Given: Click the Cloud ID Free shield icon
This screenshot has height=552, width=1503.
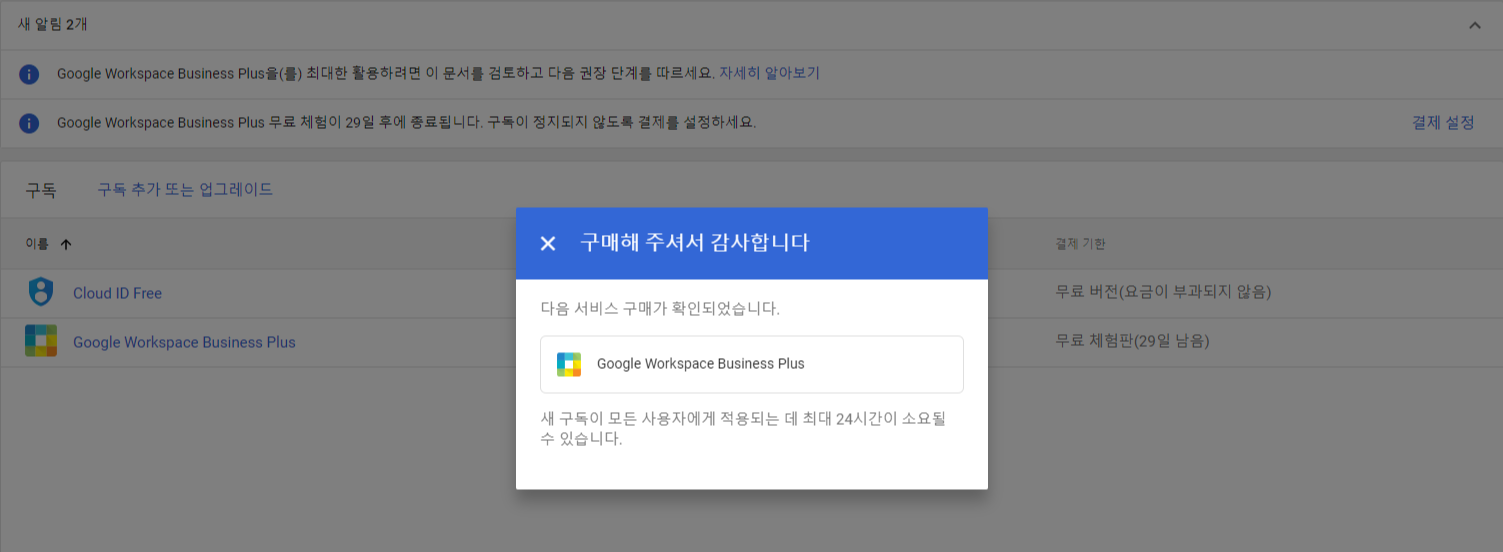Looking at the screenshot, I should tap(41, 293).
